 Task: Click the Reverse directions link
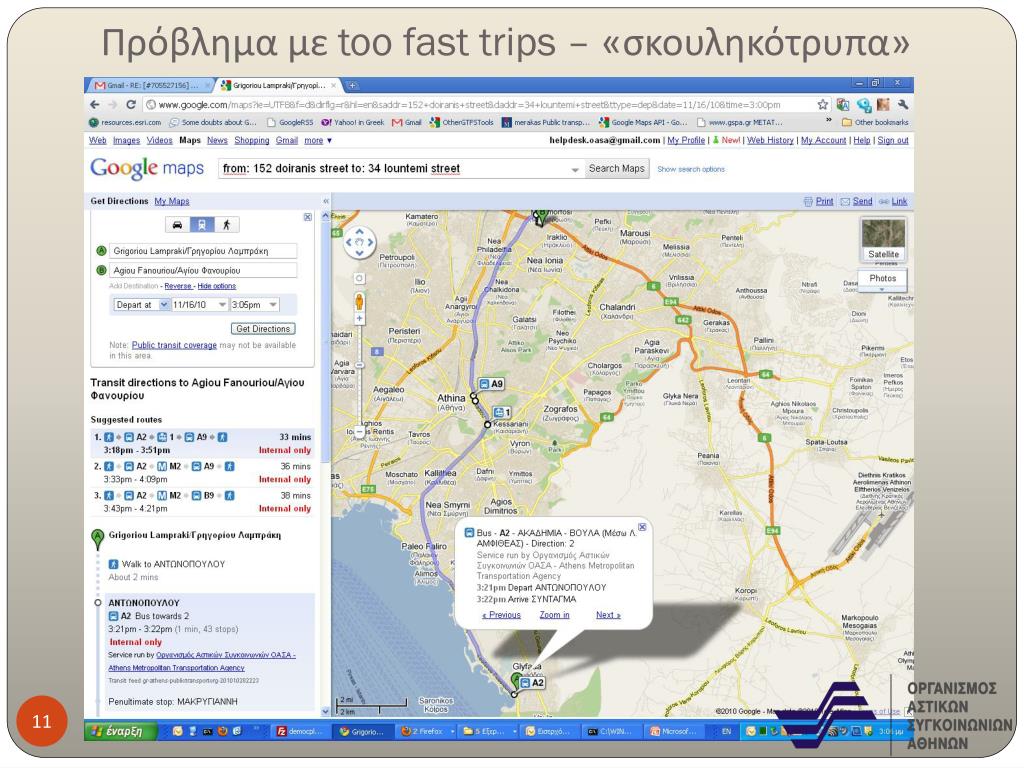(x=178, y=286)
